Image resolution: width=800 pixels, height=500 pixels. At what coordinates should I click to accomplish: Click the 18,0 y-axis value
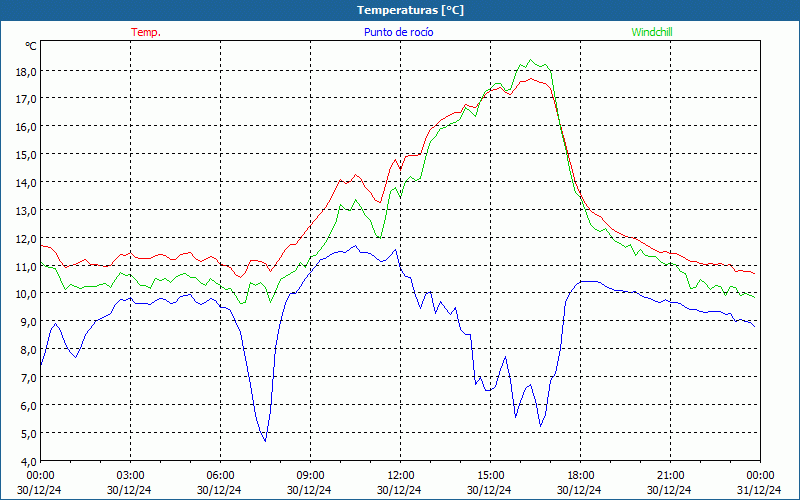pos(26,72)
